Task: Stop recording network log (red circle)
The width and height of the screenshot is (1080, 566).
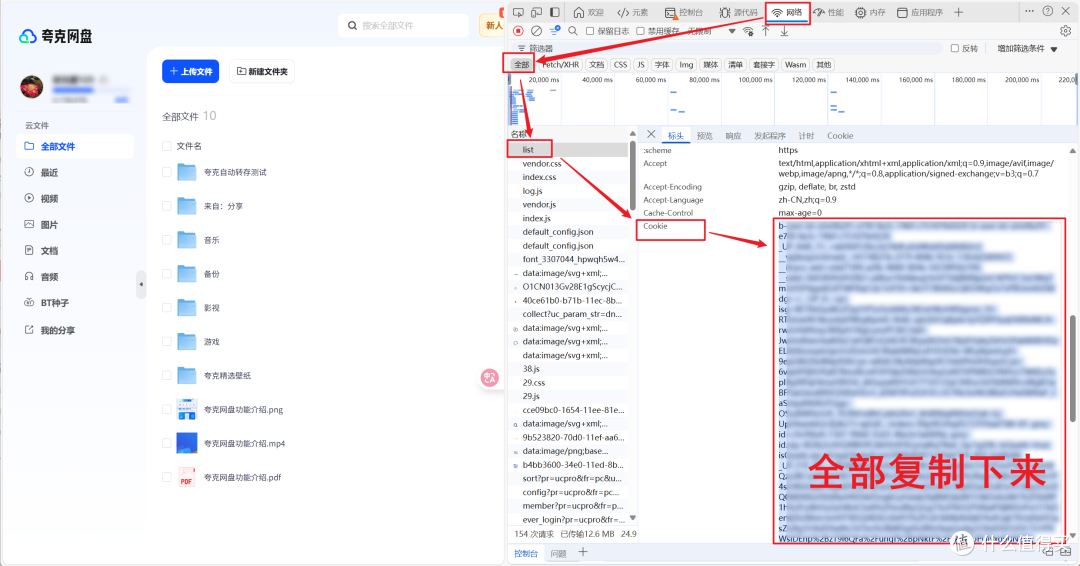Action: 519,31
